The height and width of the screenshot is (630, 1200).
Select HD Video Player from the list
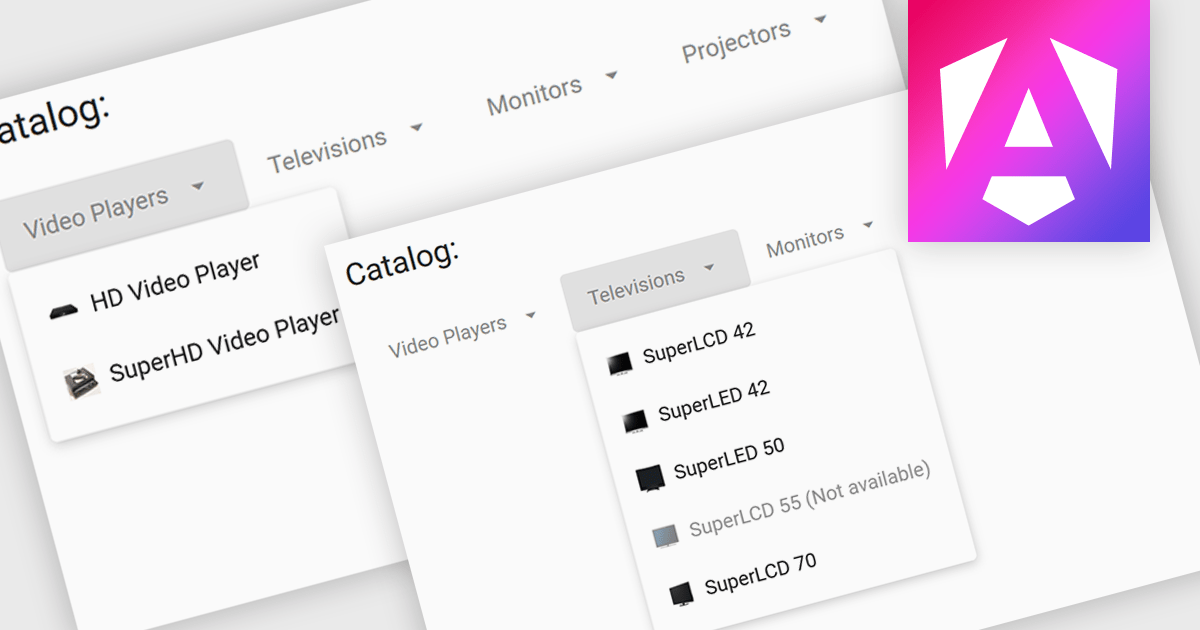pos(175,282)
